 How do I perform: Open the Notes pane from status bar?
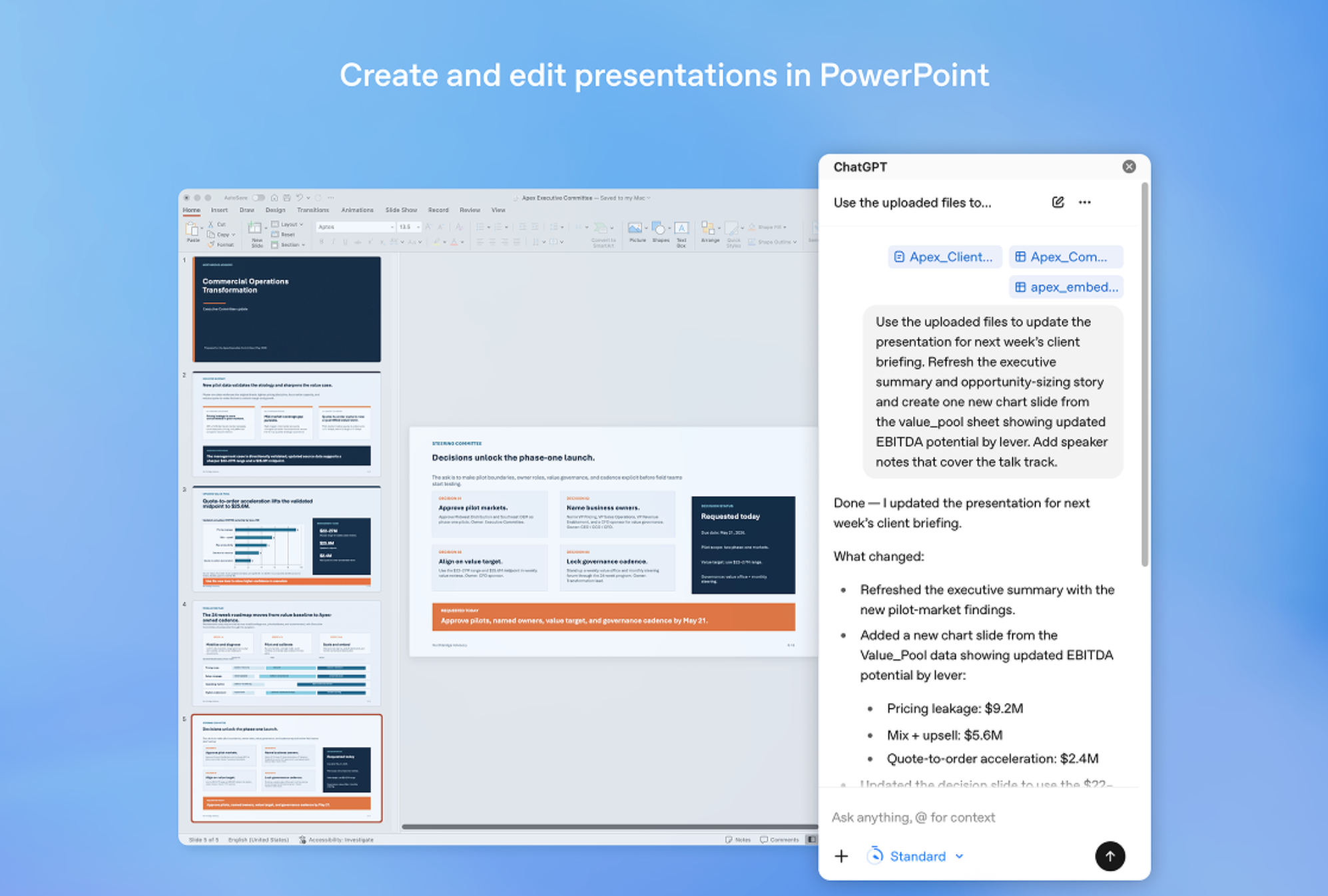[738, 839]
